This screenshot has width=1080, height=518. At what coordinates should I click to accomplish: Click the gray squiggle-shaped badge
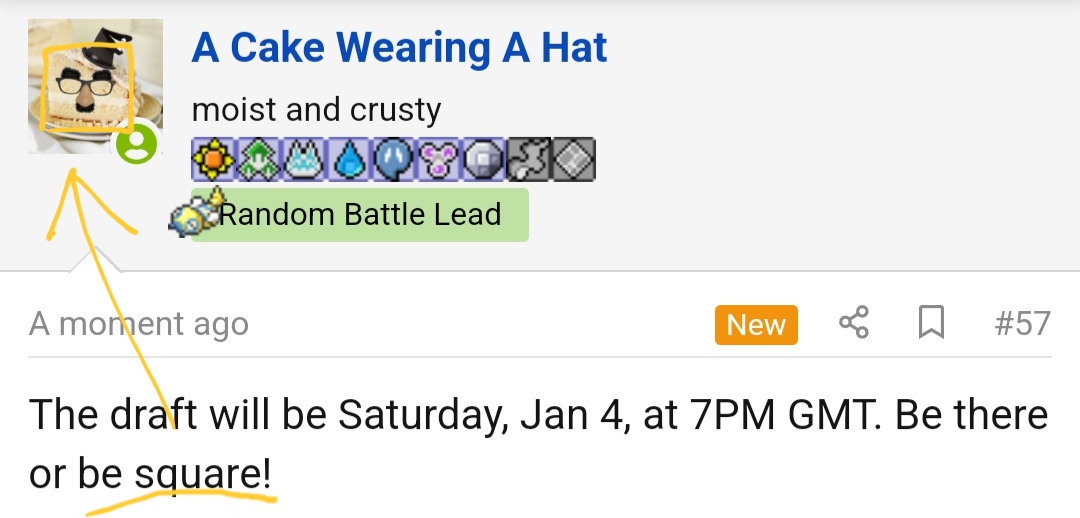tap(528, 158)
